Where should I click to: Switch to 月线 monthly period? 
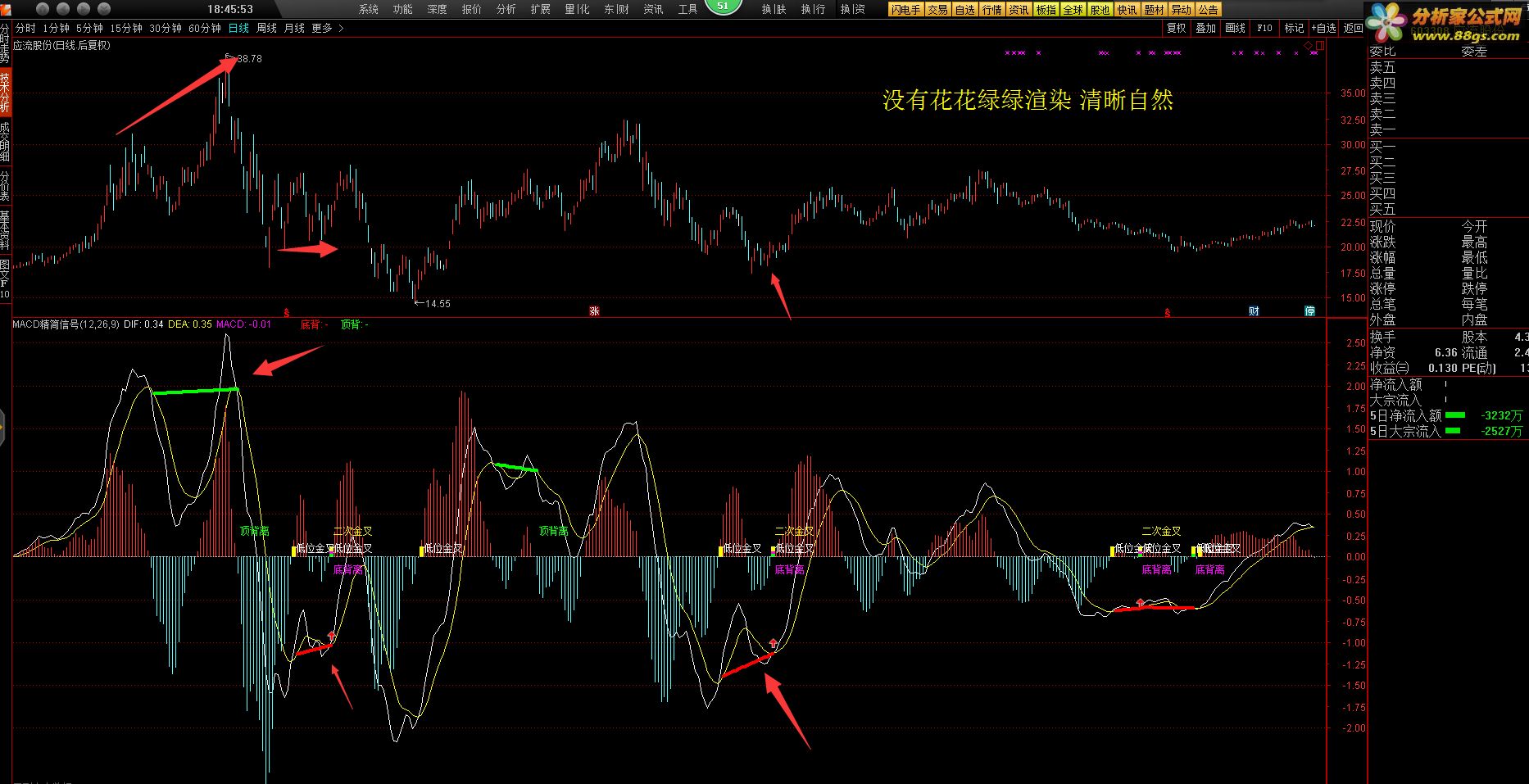294,28
